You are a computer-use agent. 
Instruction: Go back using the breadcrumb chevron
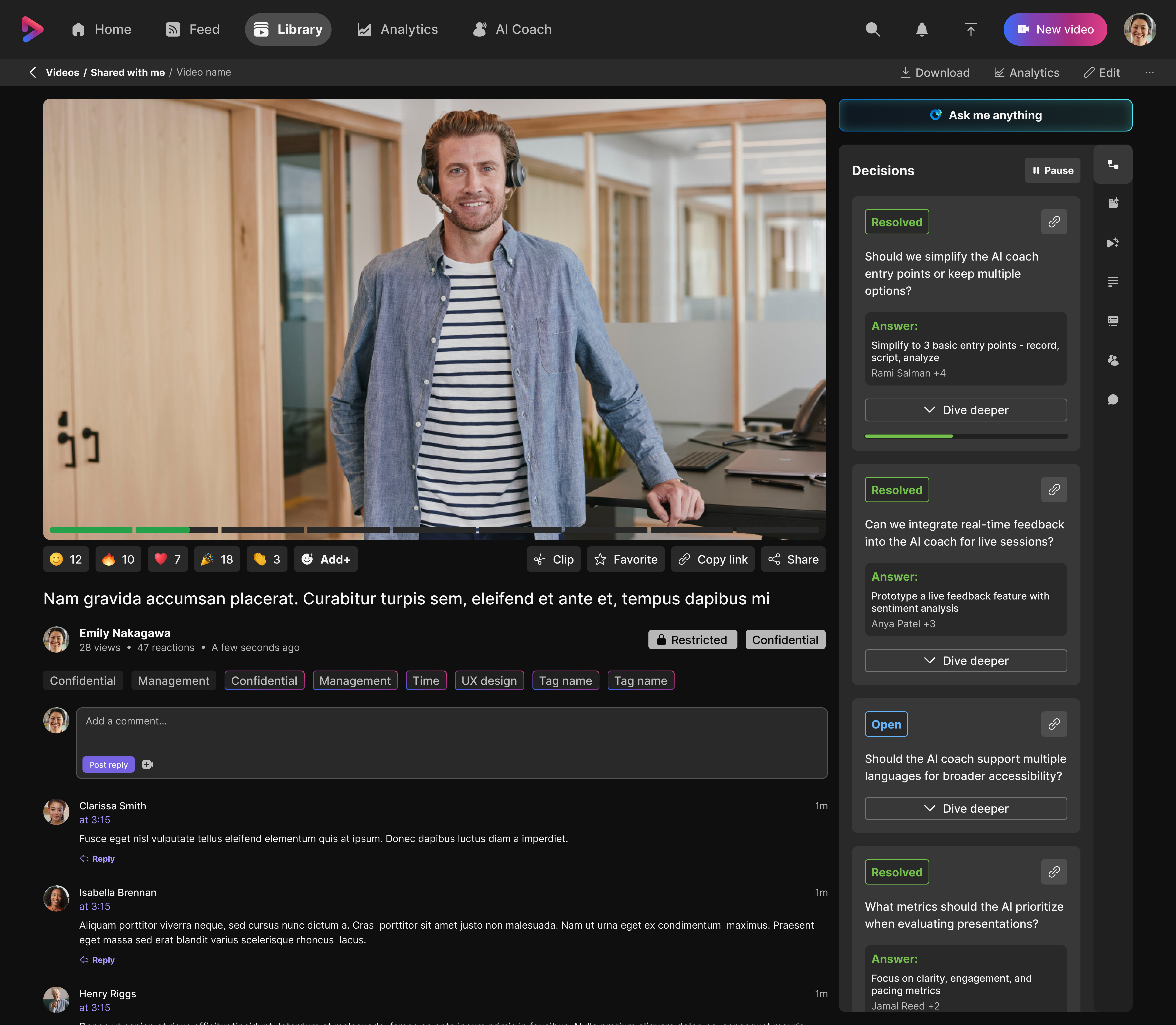click(33, 72)
